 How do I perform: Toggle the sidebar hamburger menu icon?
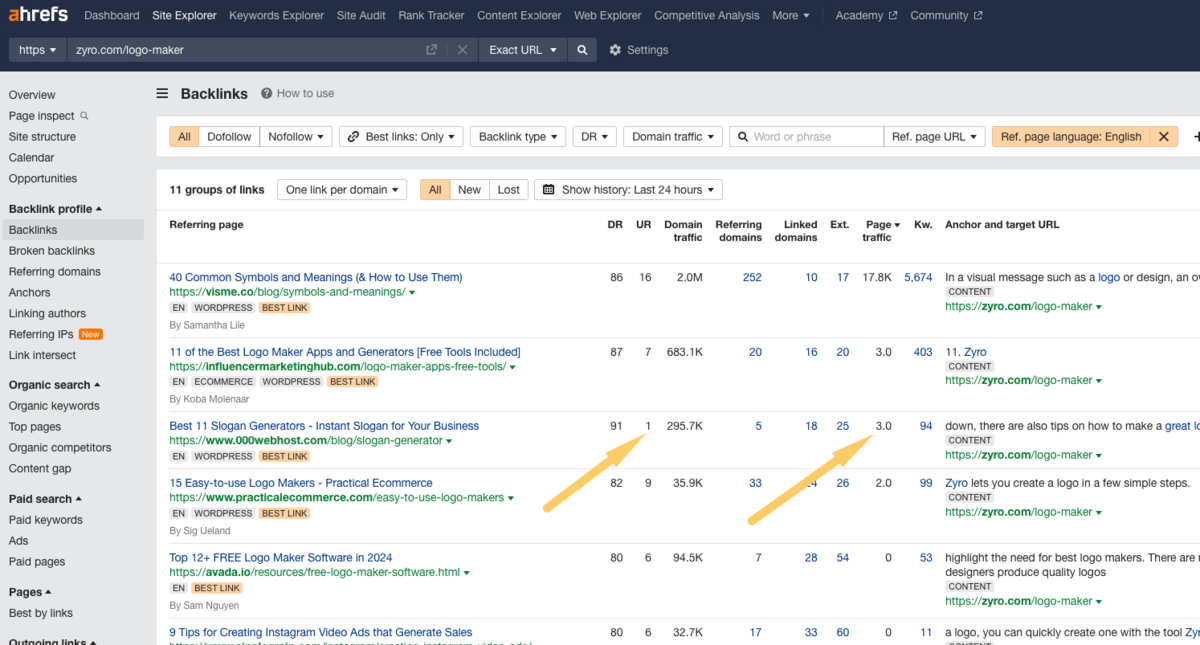coord(162,94)
